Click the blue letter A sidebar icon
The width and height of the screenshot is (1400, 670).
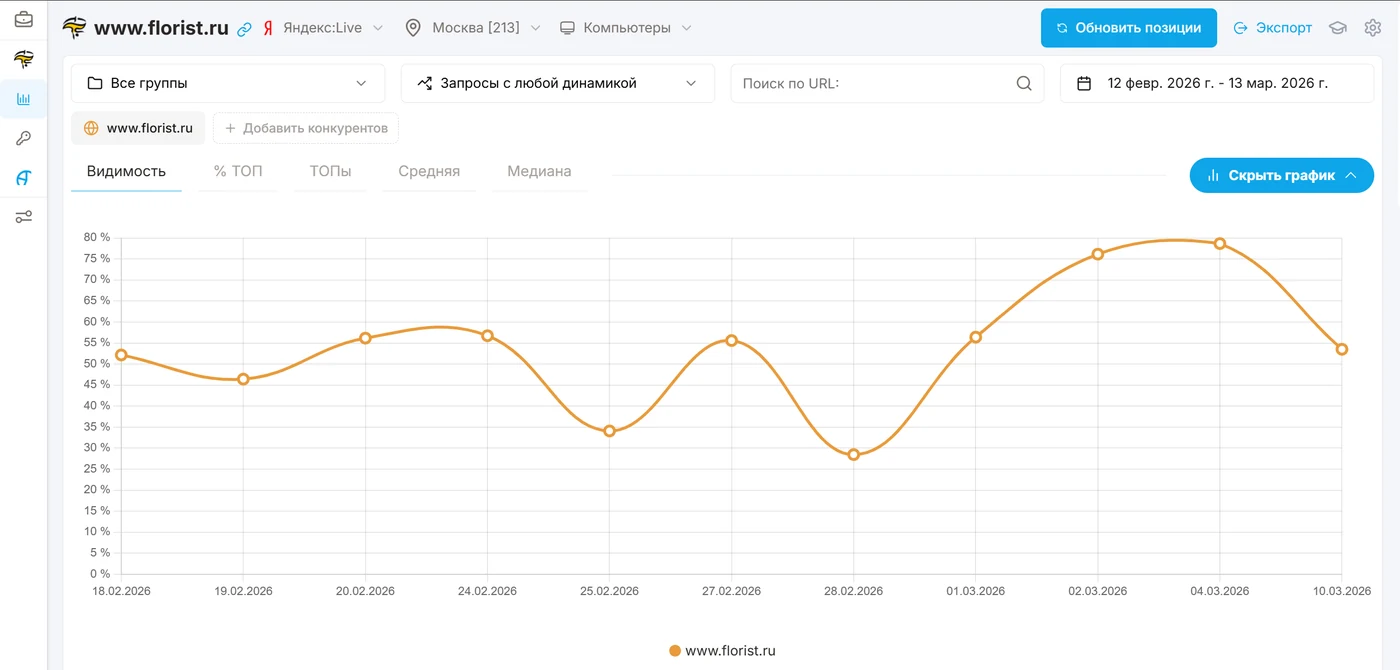click(23, 178)
